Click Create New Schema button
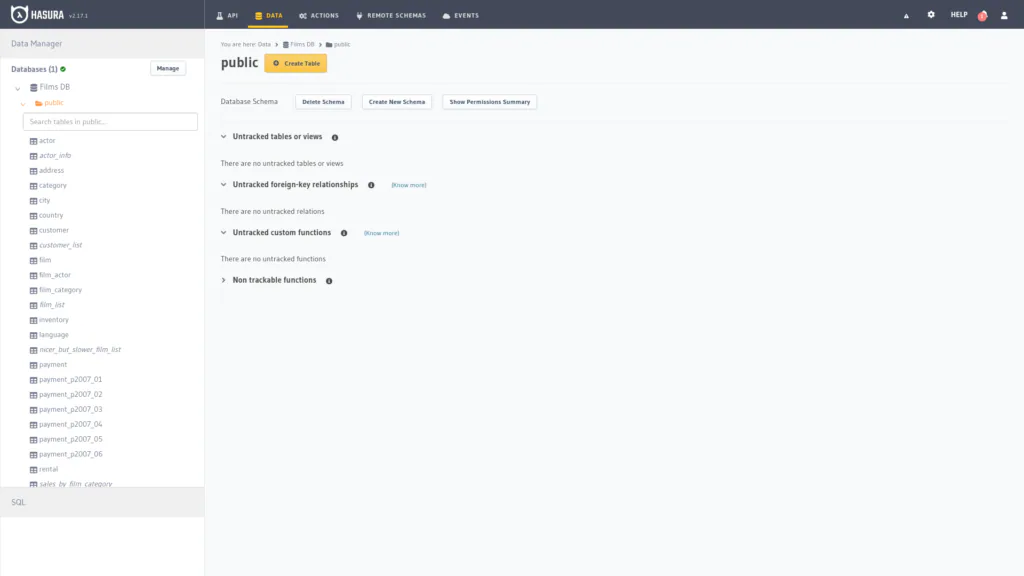This screenshot has height=576, width=1024. tap(396, 102)
